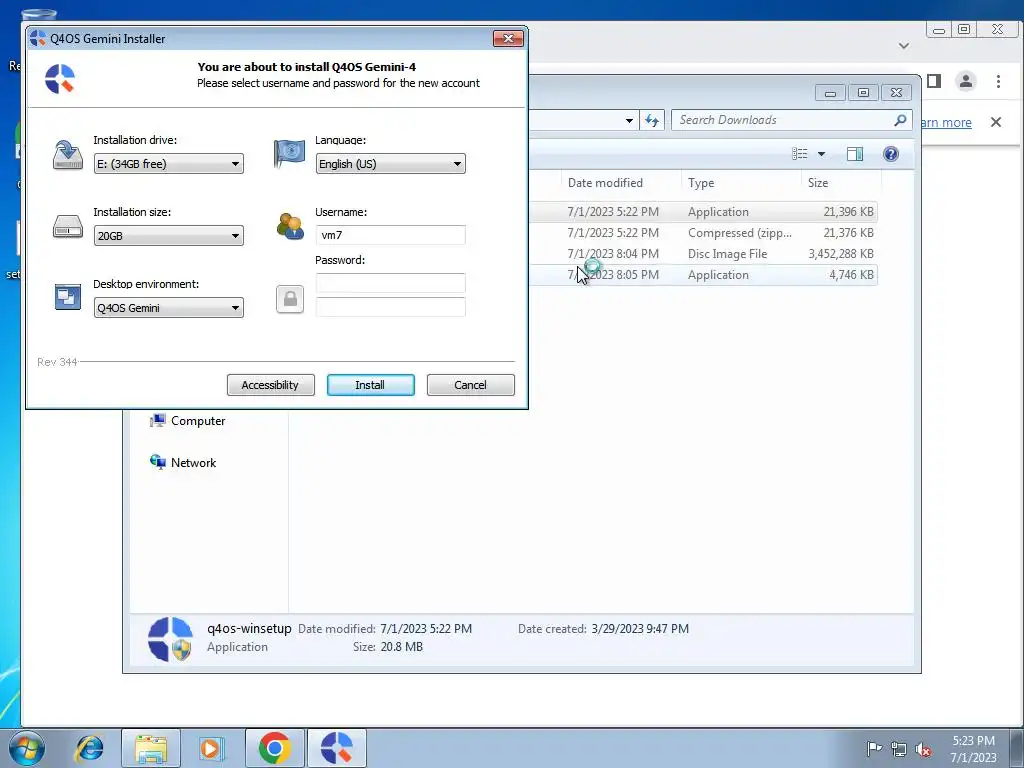Sort by Type column header

click(741, 183)
